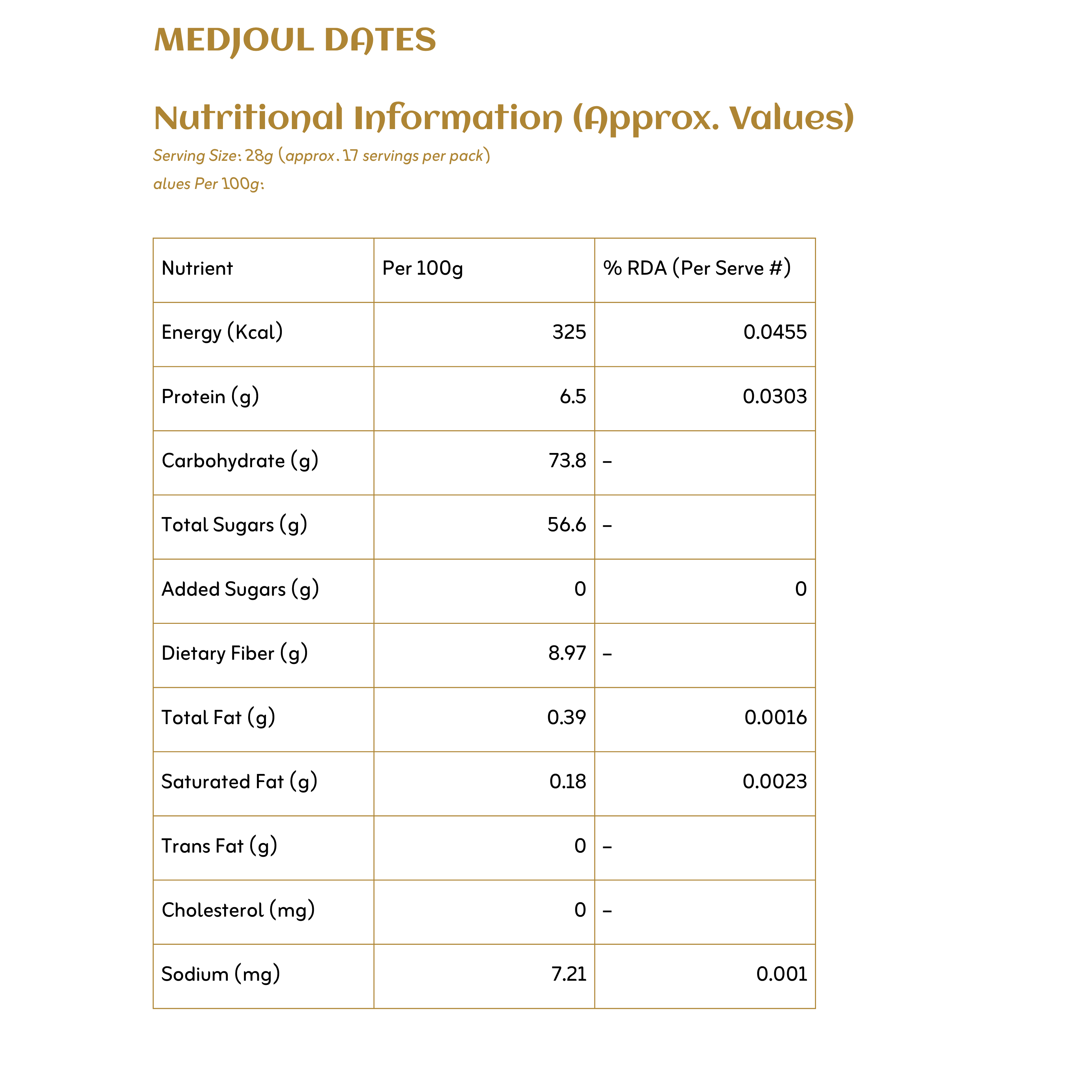
Task: Click the Cholesterol (mg) row label
Action: tap(238, 910)
